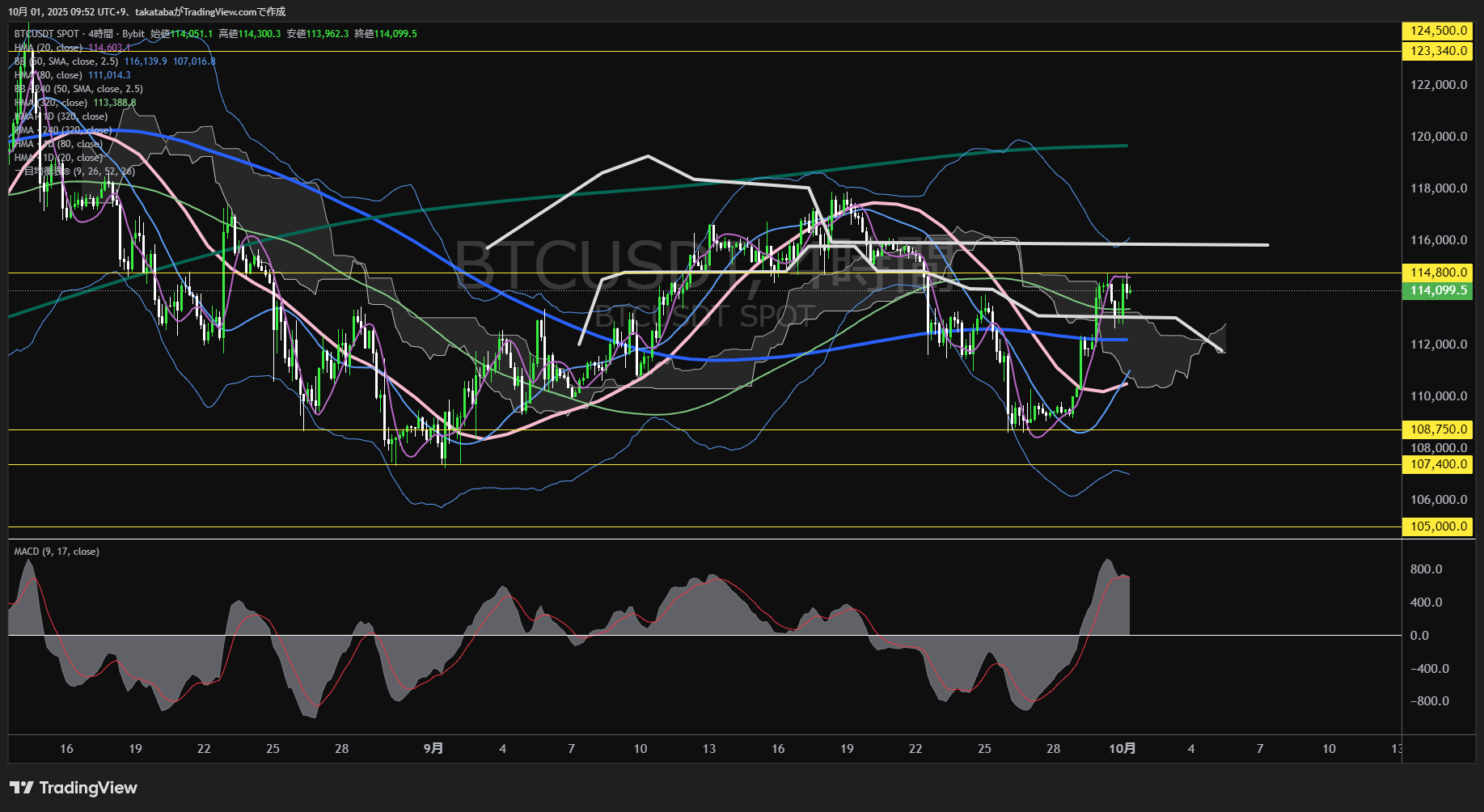Select the yellow 124,500.0 price level label
Viewport: 1484px width, 812px height.
(1437, 31)
